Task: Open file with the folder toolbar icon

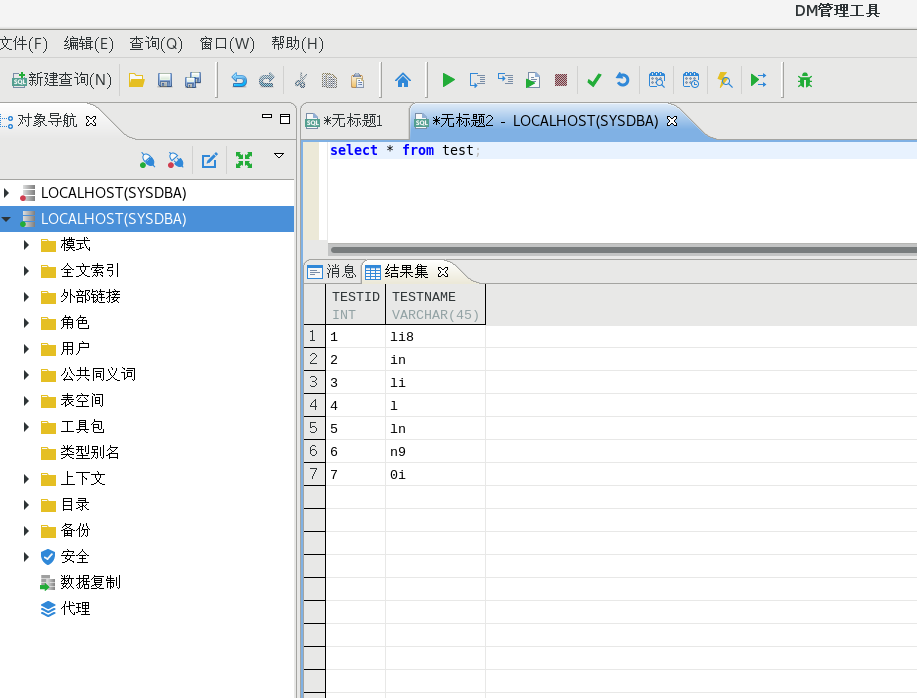Action: (x=137, y=80)
